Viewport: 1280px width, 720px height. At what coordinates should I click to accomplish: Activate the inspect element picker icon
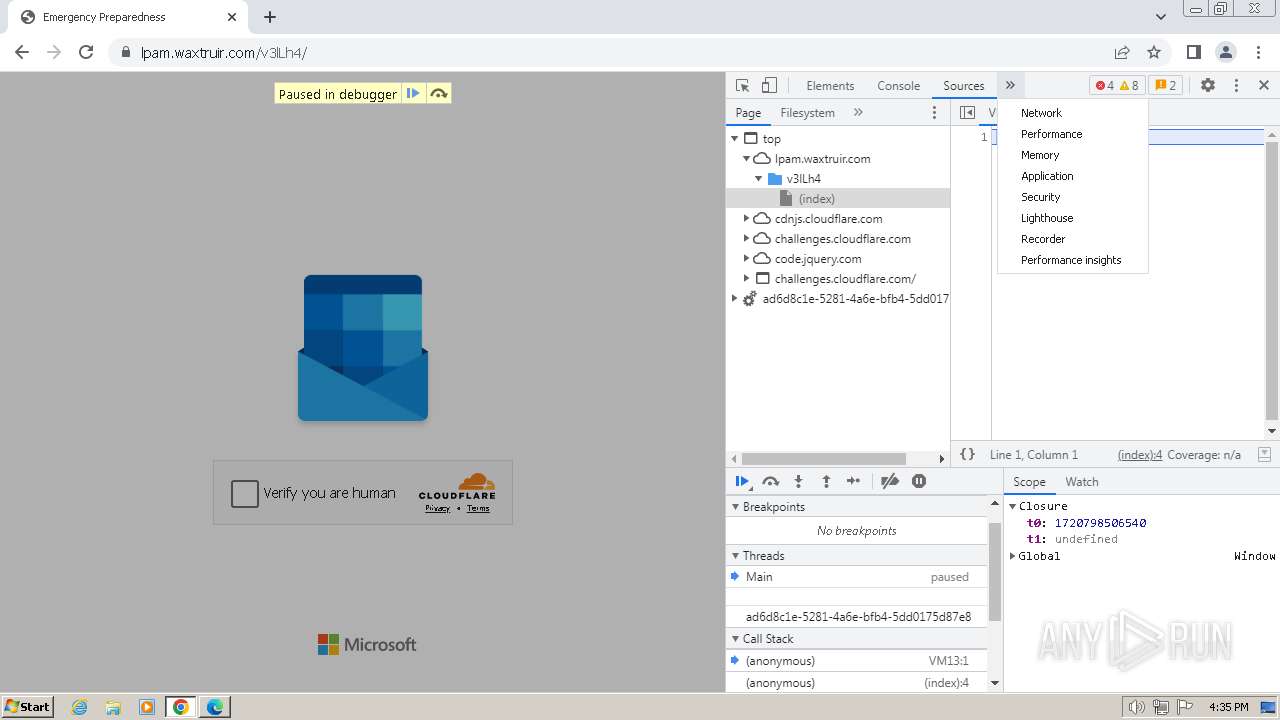coord(742,85)
